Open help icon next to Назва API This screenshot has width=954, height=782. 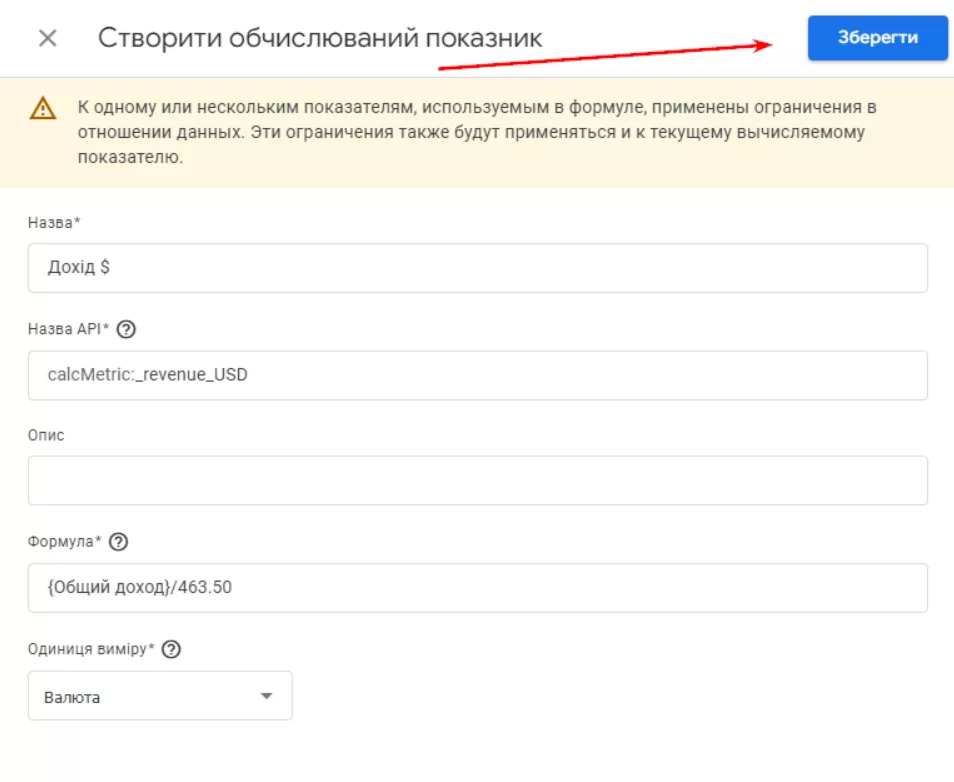coord(126,329)
